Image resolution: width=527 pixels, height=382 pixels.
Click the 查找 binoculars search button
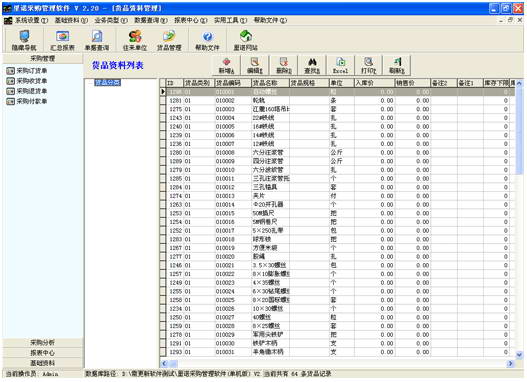click(x=312, y=65)
